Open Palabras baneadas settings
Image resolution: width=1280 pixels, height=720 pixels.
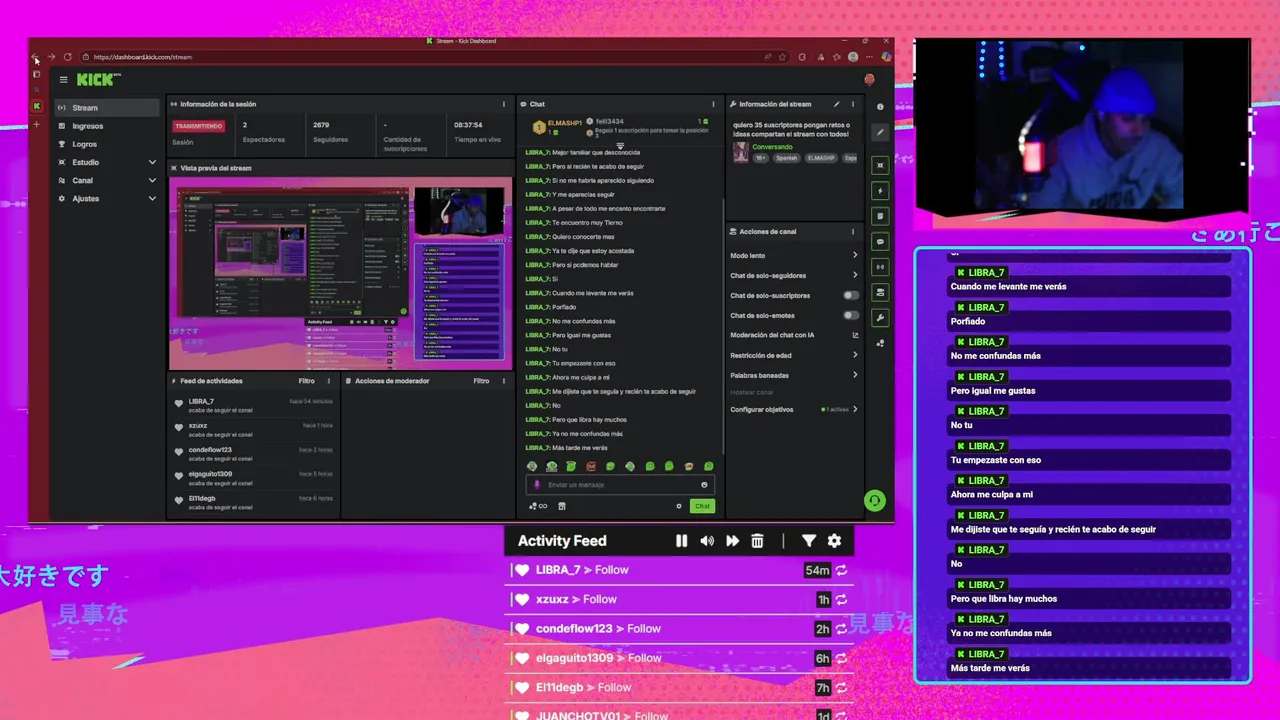(794, 375)
